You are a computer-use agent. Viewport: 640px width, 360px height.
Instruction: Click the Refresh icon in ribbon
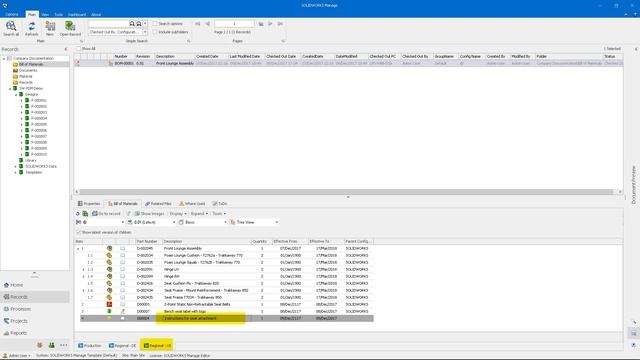31,26
